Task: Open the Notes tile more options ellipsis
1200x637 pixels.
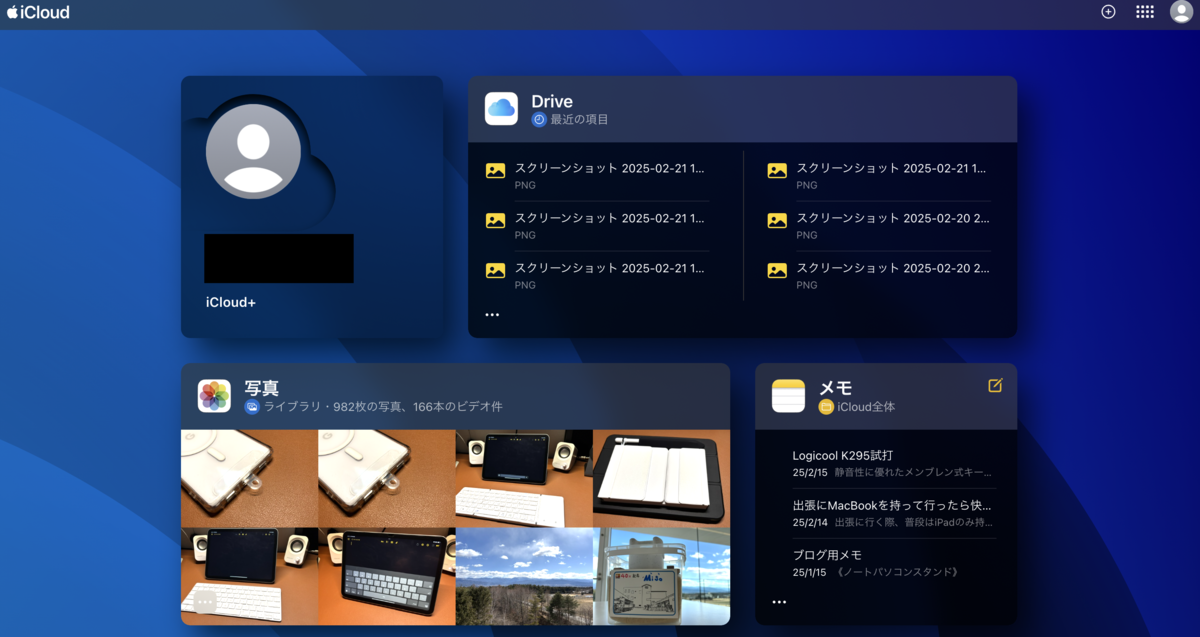Action: click(779, 602)
